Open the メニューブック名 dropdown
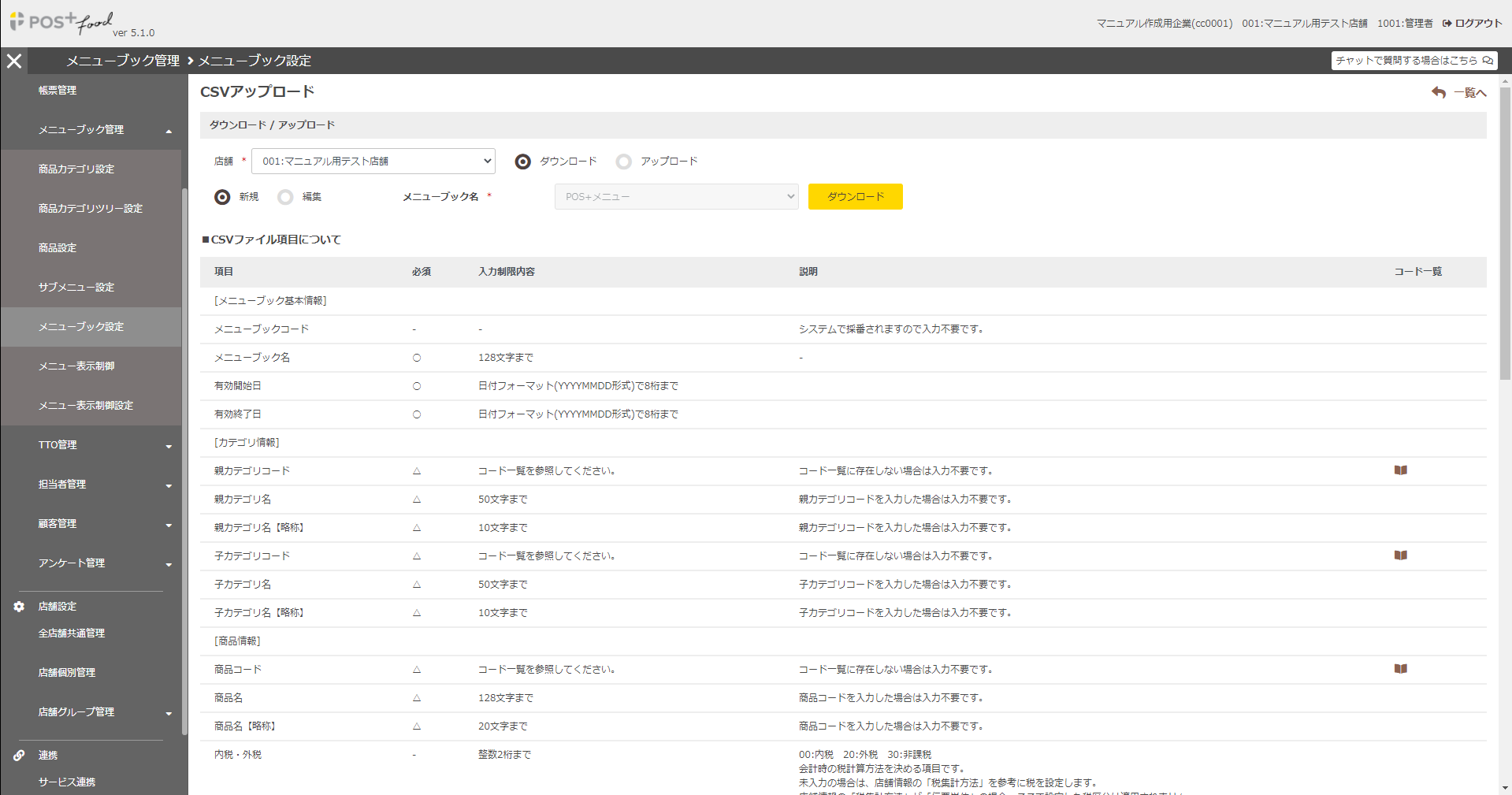Screen dimensions: 1512x795 pos(677,197)
